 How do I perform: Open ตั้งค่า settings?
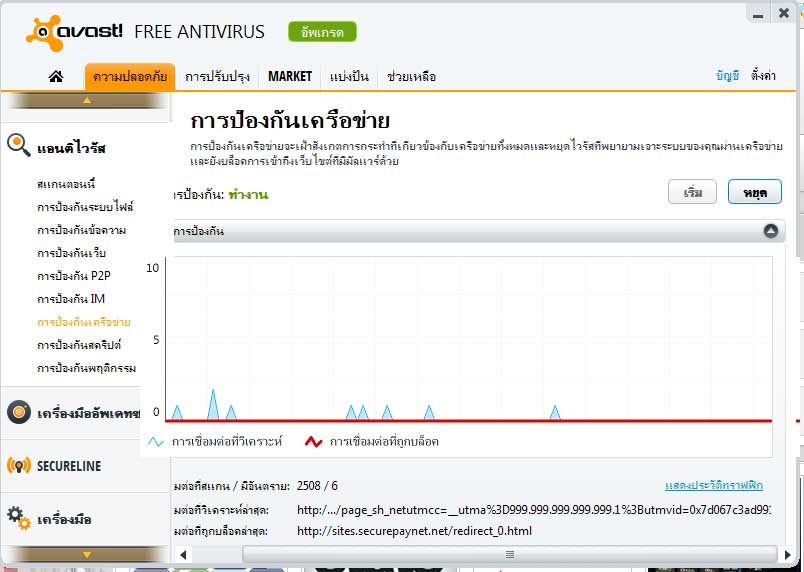click(763, 76)
